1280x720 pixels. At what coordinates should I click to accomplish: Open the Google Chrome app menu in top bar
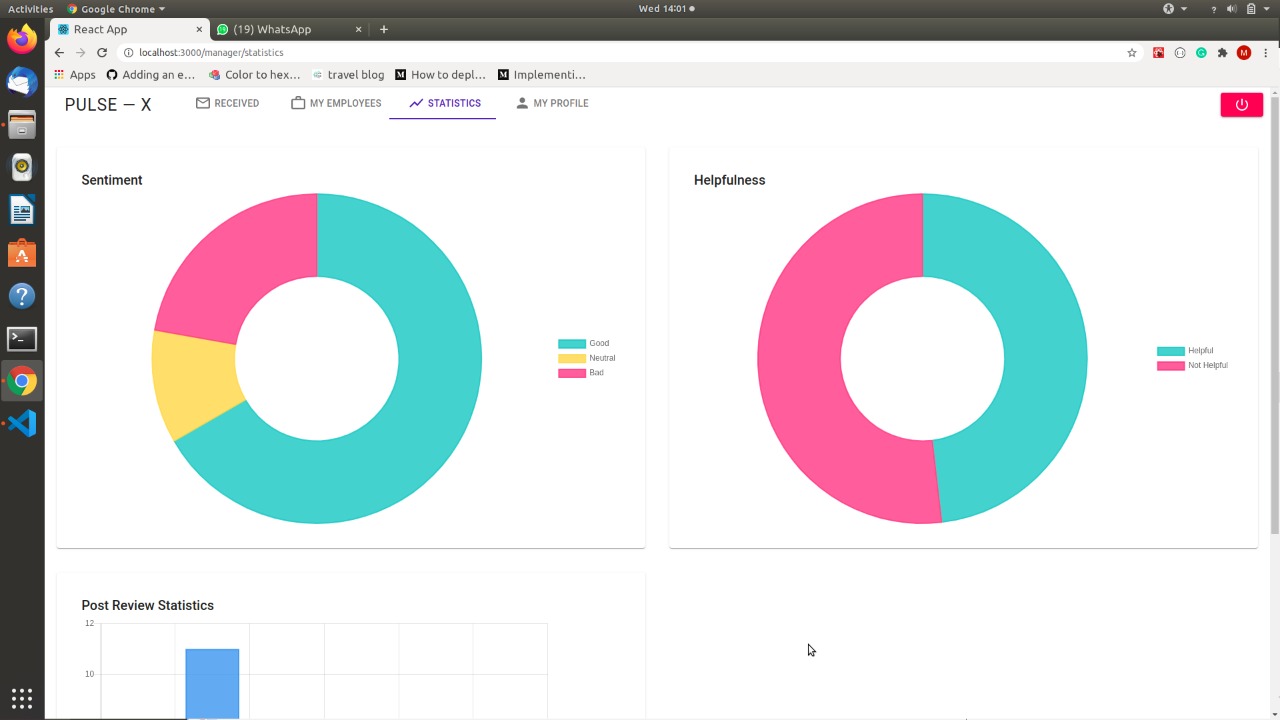coord(115,9)
